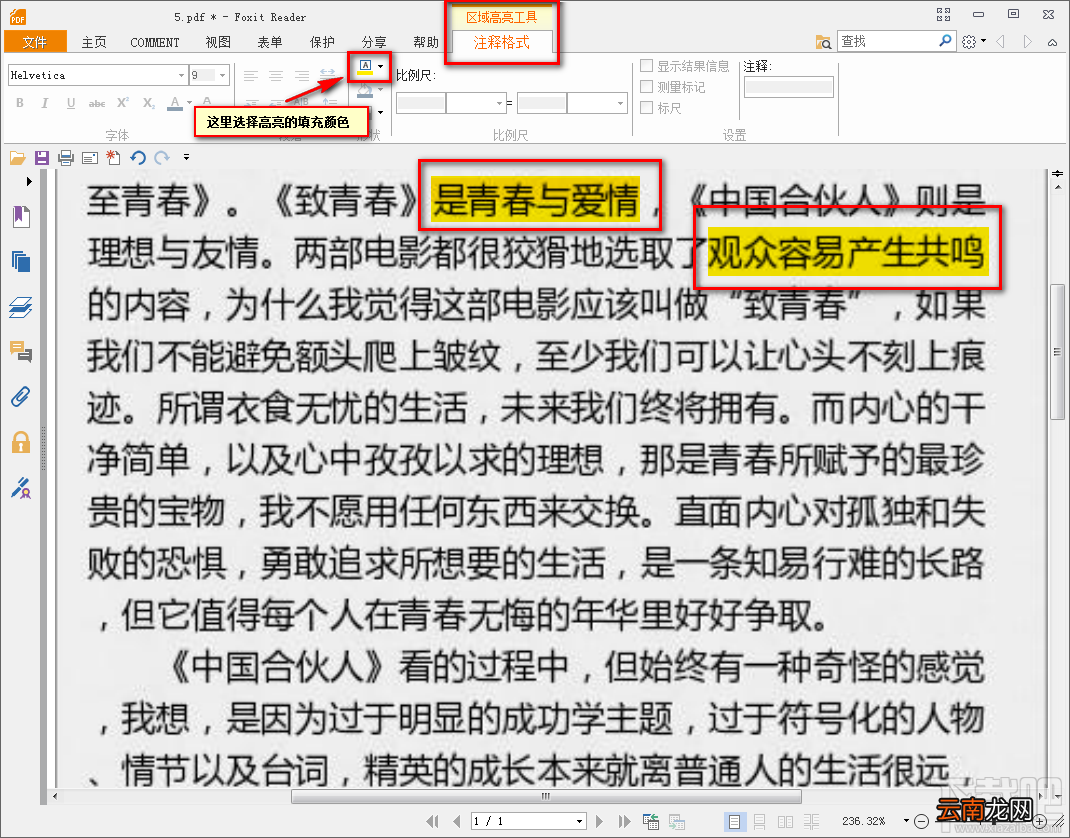Switch to 主页 ribbon tab
1070x838 pixels.
pos(93,42)
